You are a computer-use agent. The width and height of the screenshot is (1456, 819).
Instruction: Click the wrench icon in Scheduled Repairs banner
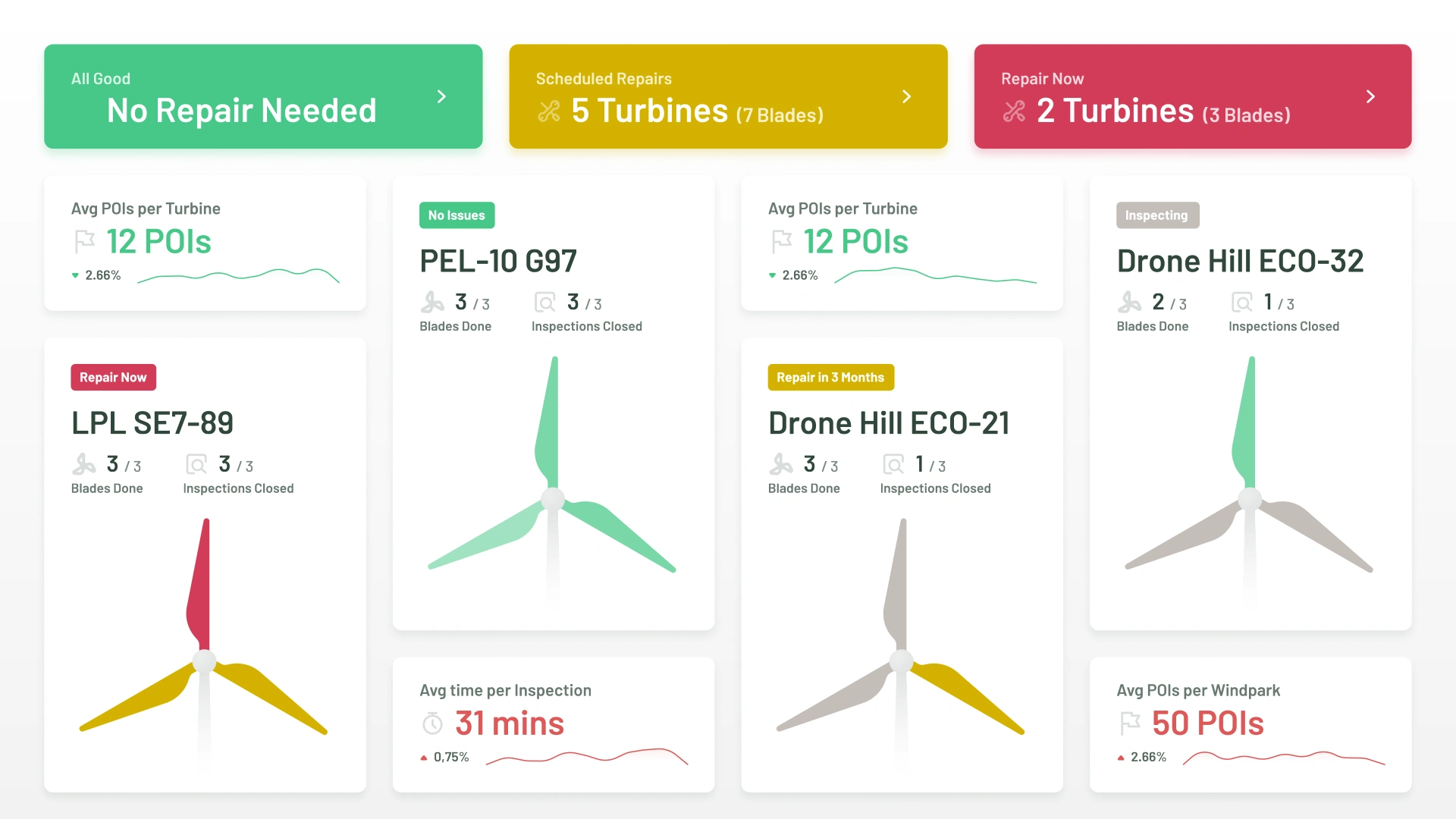point(548,111)
